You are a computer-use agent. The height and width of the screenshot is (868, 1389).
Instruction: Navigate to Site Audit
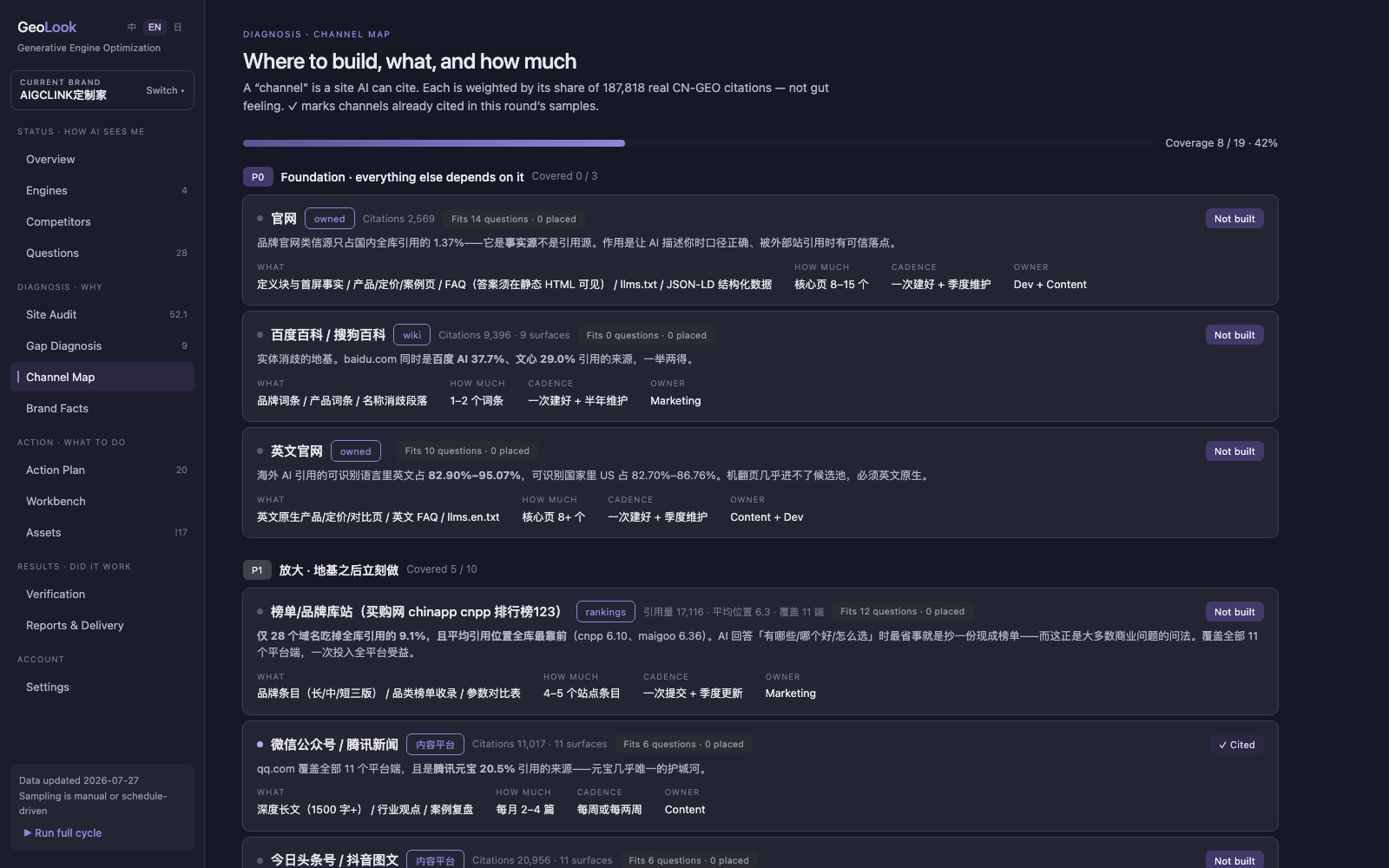102,315
